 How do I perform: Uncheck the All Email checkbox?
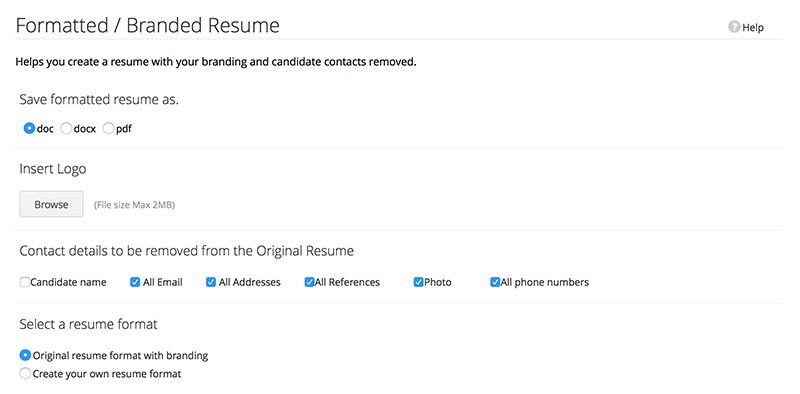pos(135,282)
